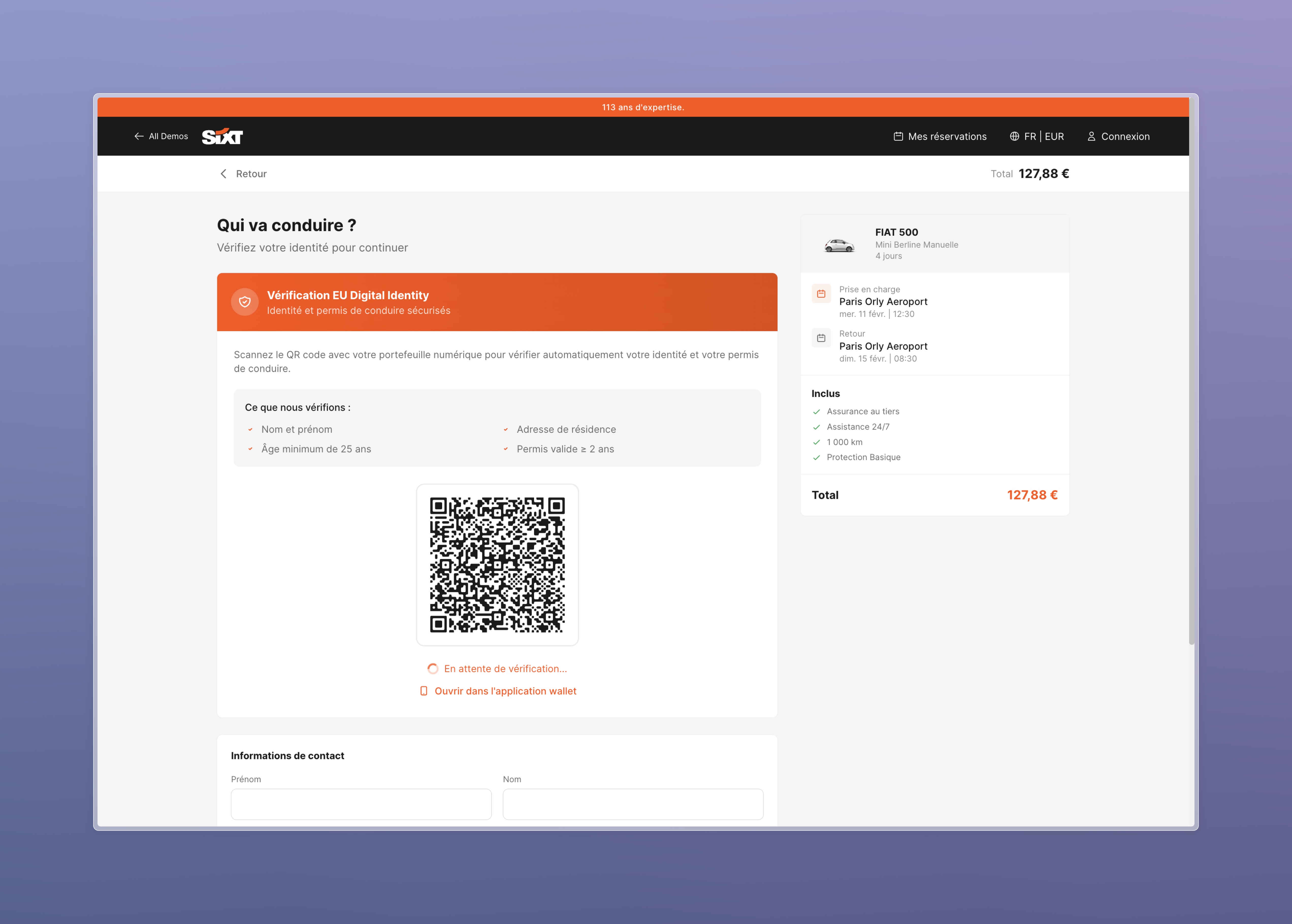Screen dimensions: 1292x924
Task: Click the 'Paris Orly Aeroport' pickup location
Action: pyautogui.click(x=883, y=302)
